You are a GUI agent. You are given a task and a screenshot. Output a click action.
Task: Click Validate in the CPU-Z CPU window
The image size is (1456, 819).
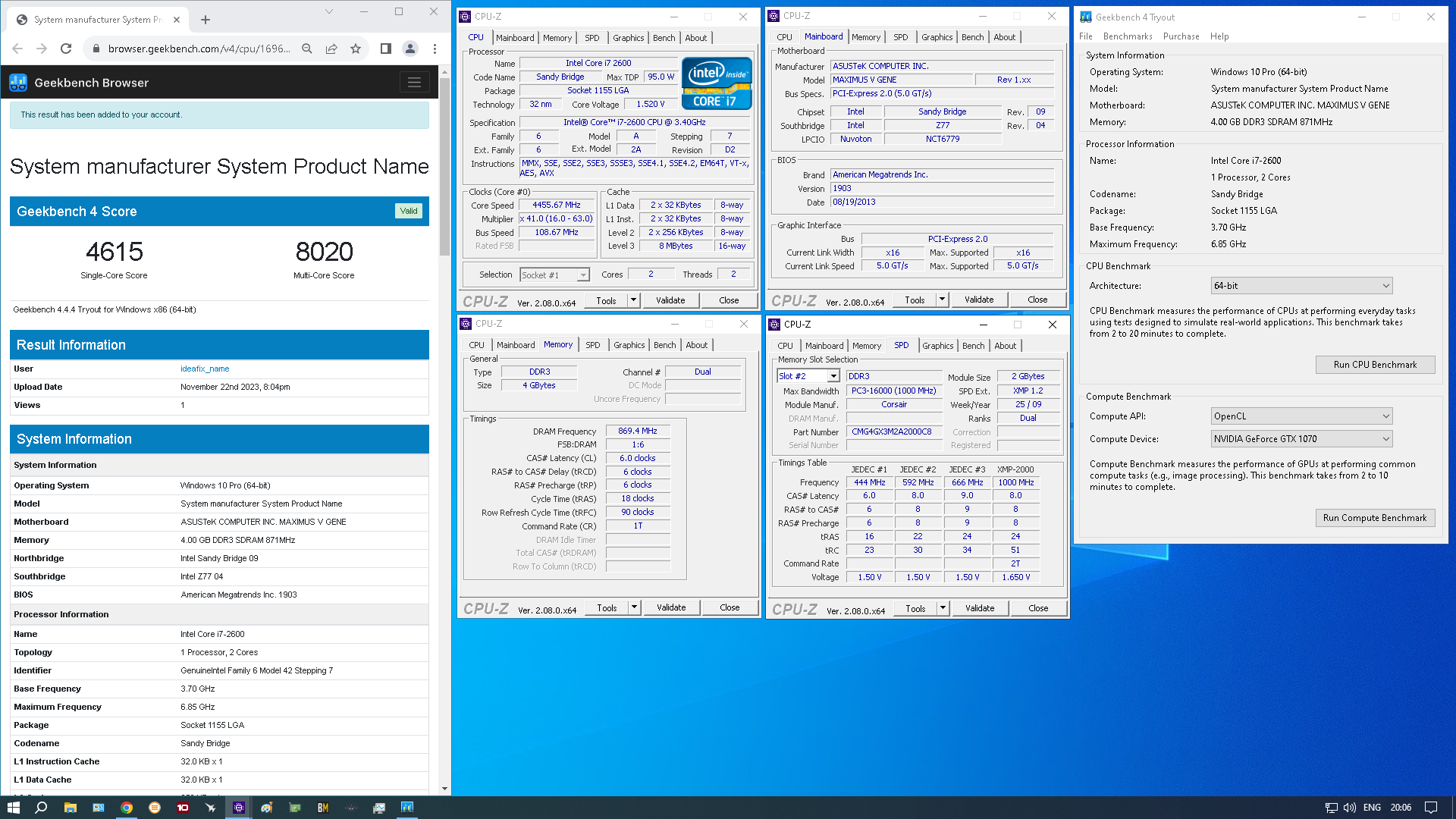(670, 300)
